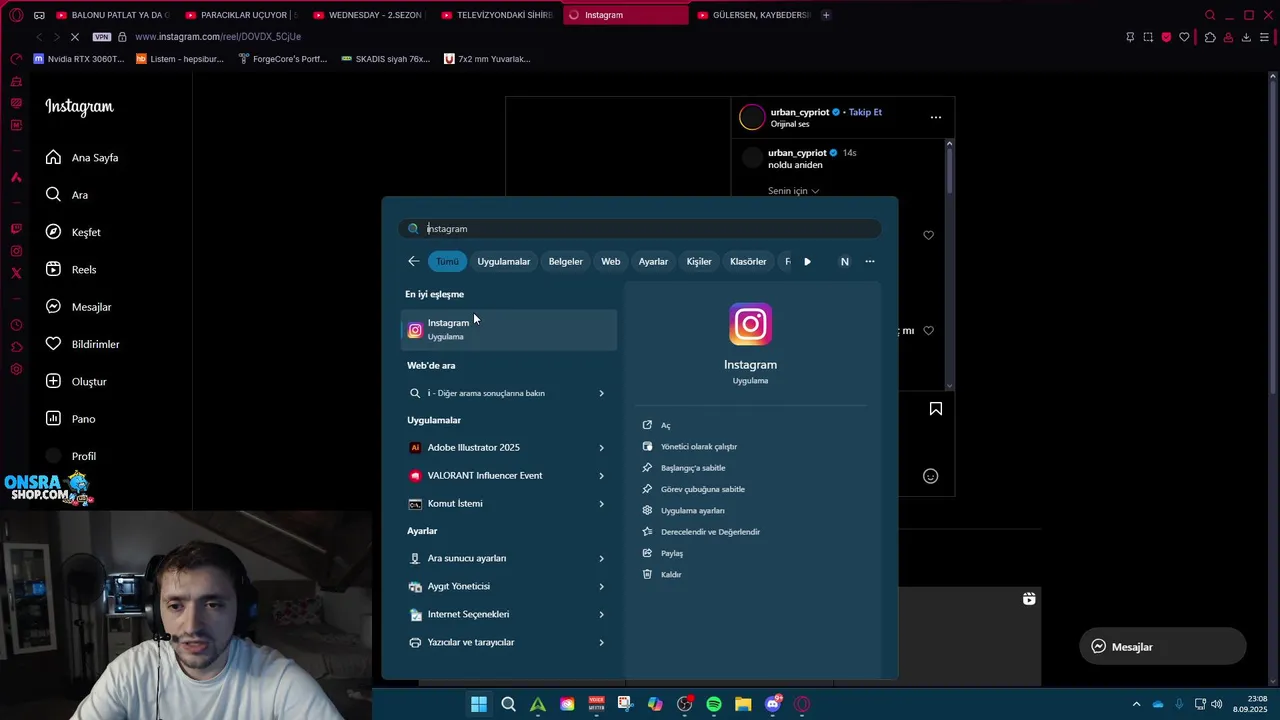Image resolution: width=1280 pixels, height=720 pixels.
Task: Expand VALORANT Influencer Event result arrow
Action: point(602,476)
